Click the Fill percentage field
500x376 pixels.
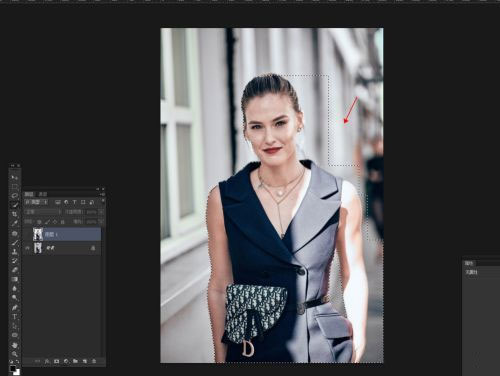point(92,222)
